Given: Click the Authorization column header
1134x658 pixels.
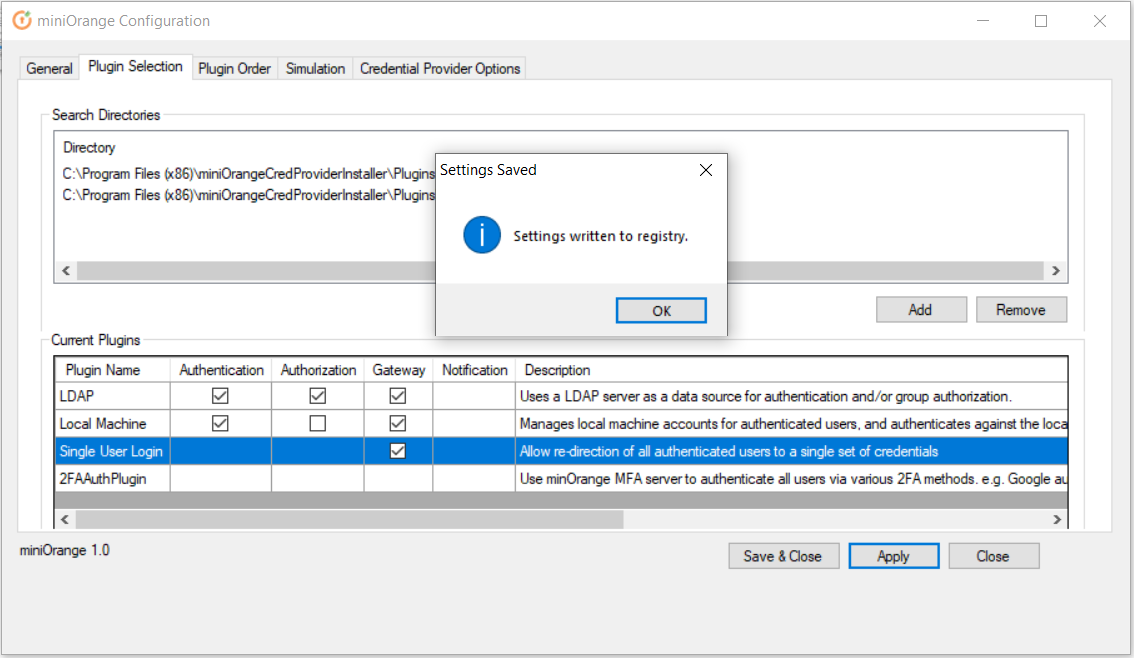Looking at the screenshot, I should coord(318,370).
